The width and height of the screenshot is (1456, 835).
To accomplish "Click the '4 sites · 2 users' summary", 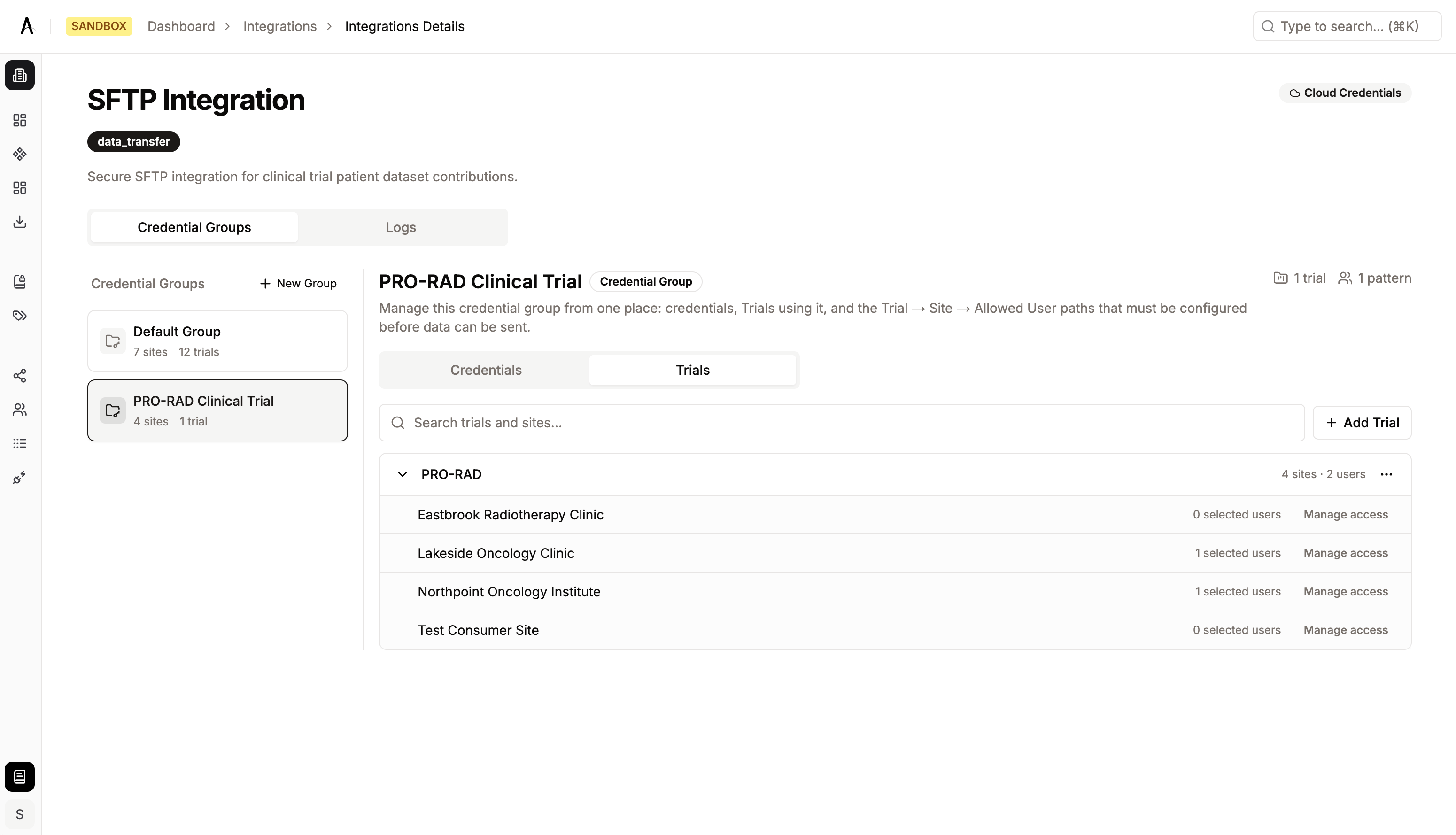I will click(1324, 474).
